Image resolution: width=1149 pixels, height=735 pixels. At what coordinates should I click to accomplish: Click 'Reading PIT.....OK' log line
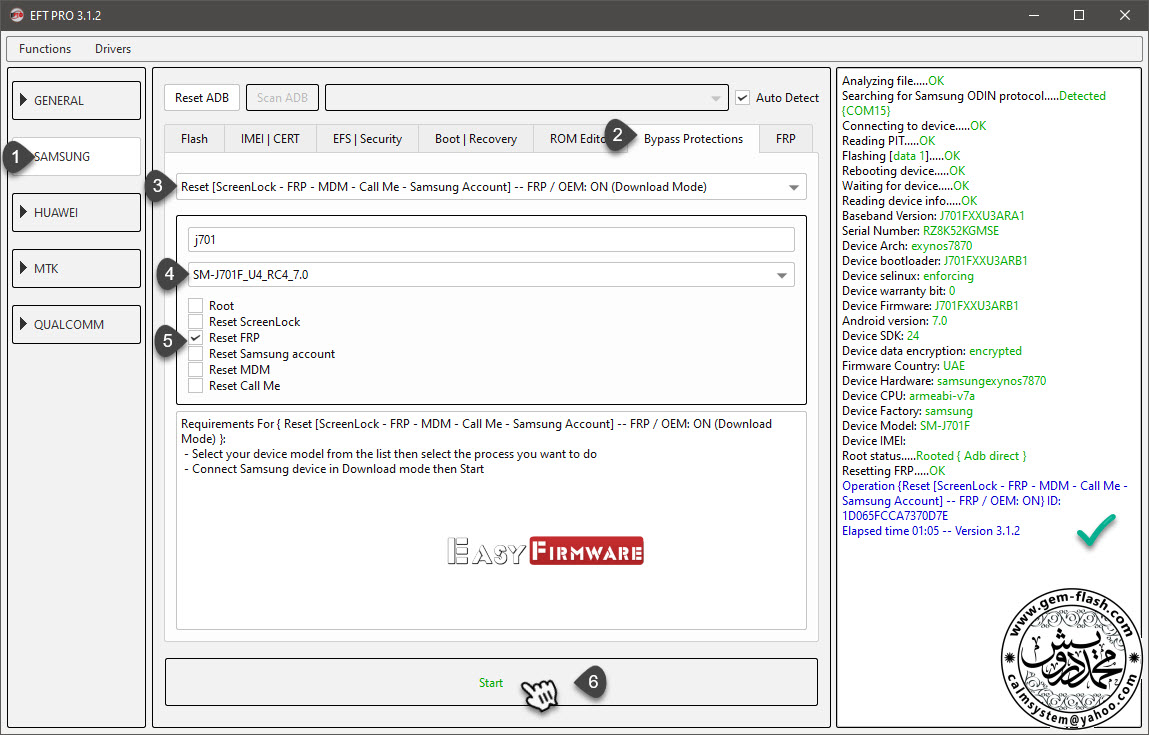[x=889, y=141]
